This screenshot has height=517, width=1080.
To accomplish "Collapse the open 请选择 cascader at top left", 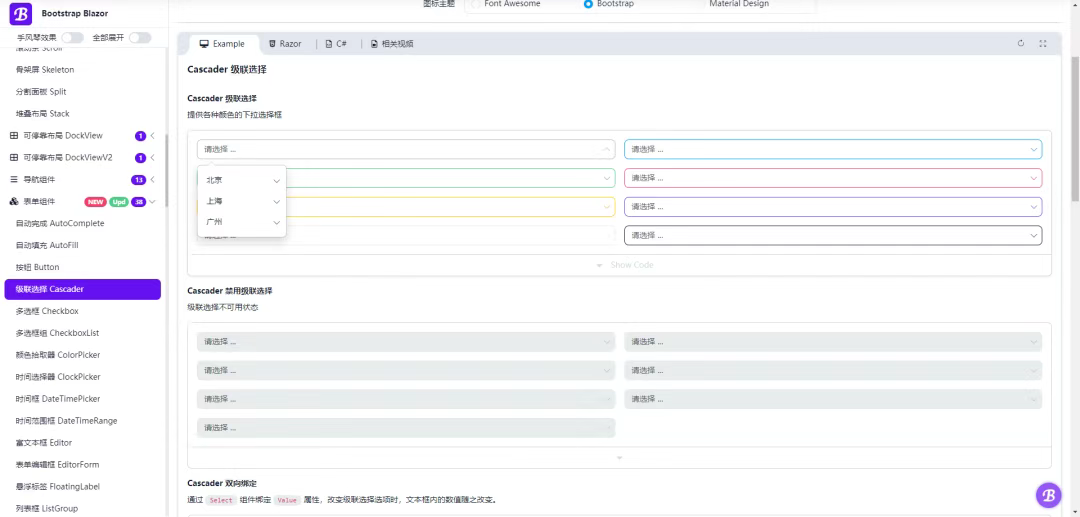I will tap(406, 149).
